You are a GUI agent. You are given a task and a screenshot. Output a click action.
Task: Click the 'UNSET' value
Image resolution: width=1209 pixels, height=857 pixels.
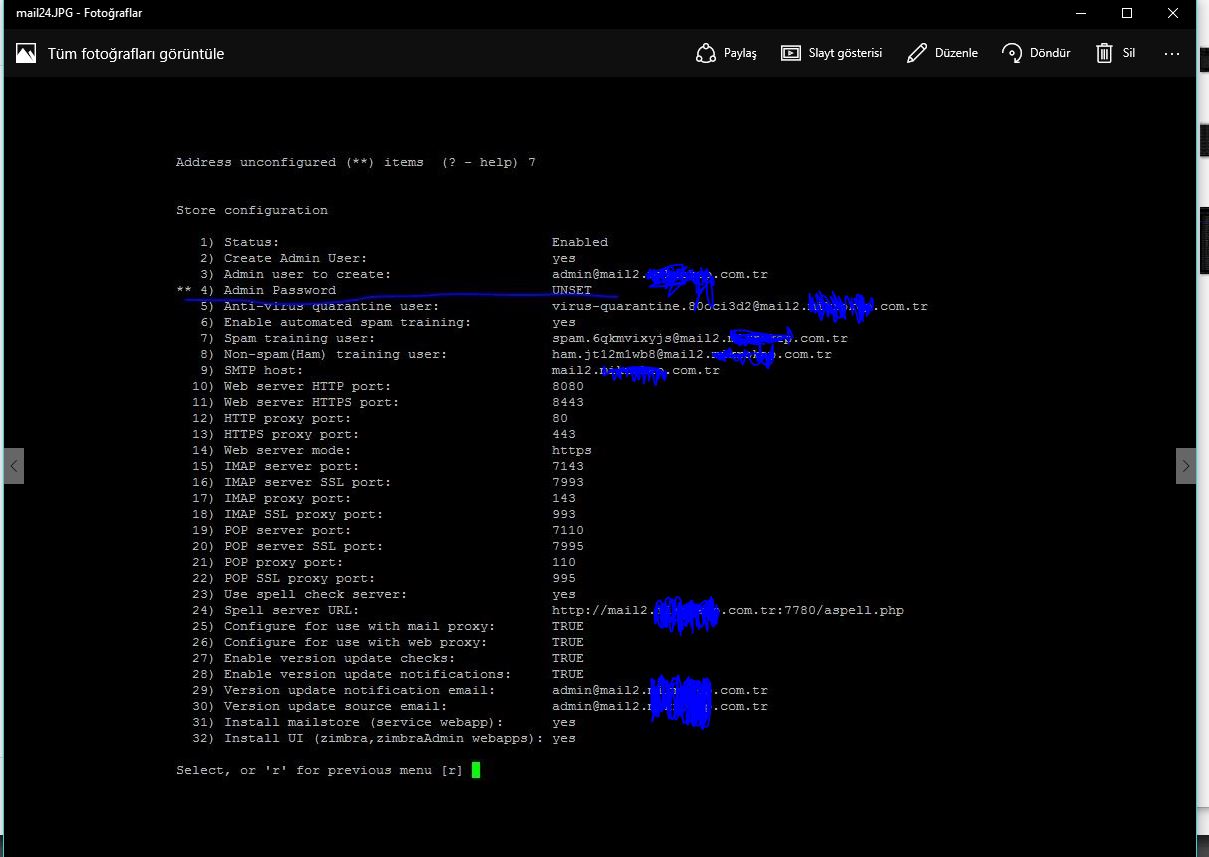572,290
